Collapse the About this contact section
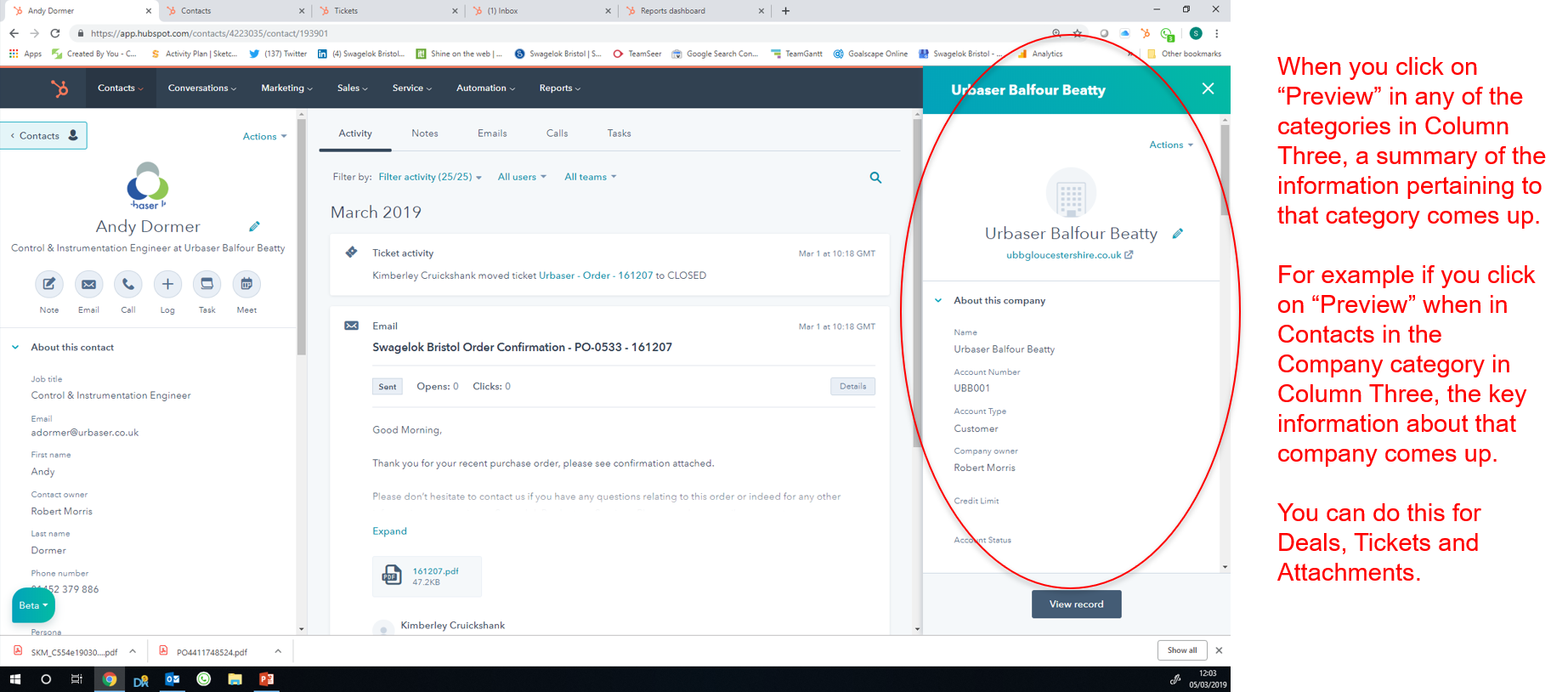Screen dimensions: 1568x692 [x=15, y=347]
